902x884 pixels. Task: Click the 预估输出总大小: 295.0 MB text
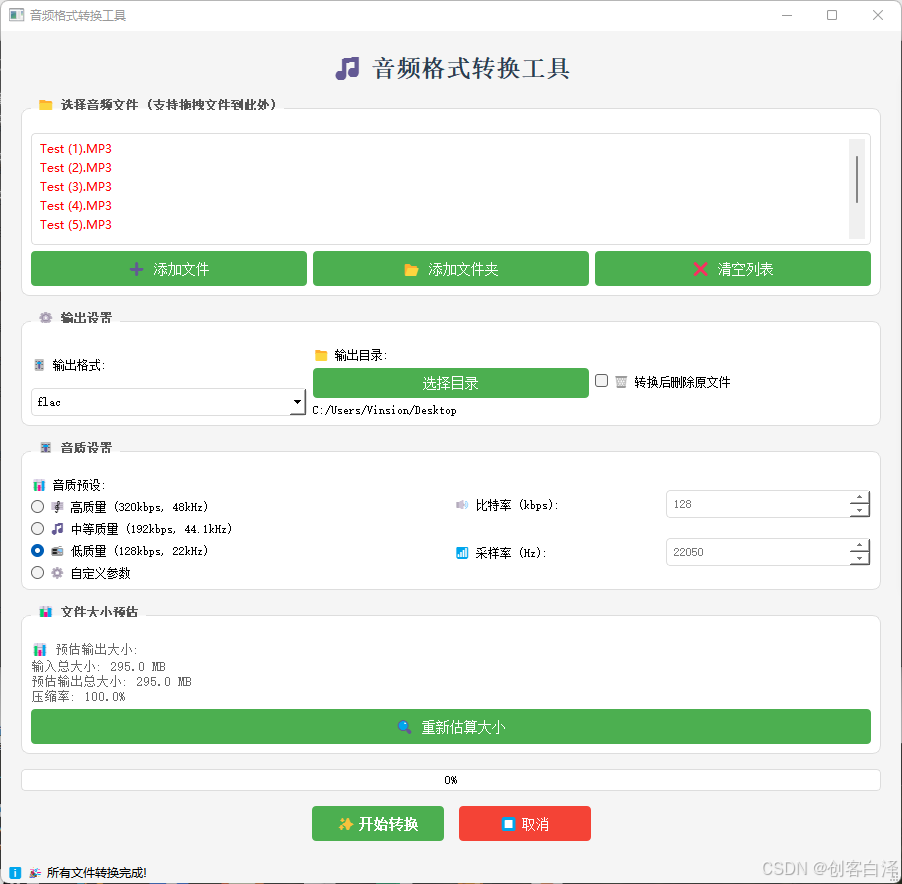click(x=112, y=682)
